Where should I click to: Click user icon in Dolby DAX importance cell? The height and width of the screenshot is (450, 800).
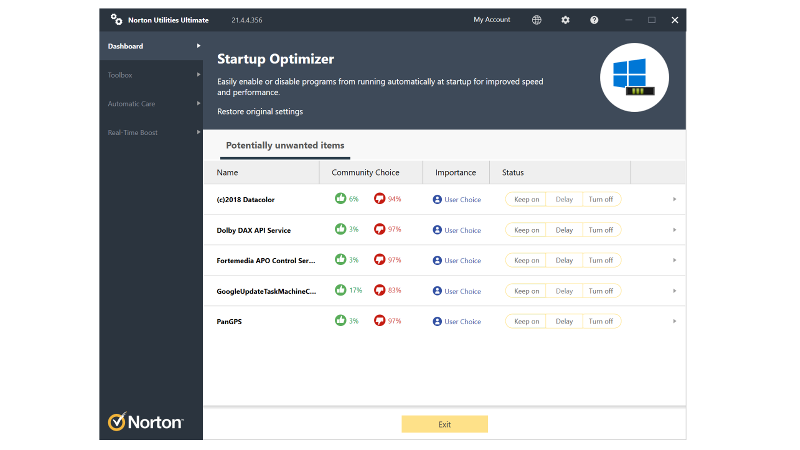pos(437,230)
